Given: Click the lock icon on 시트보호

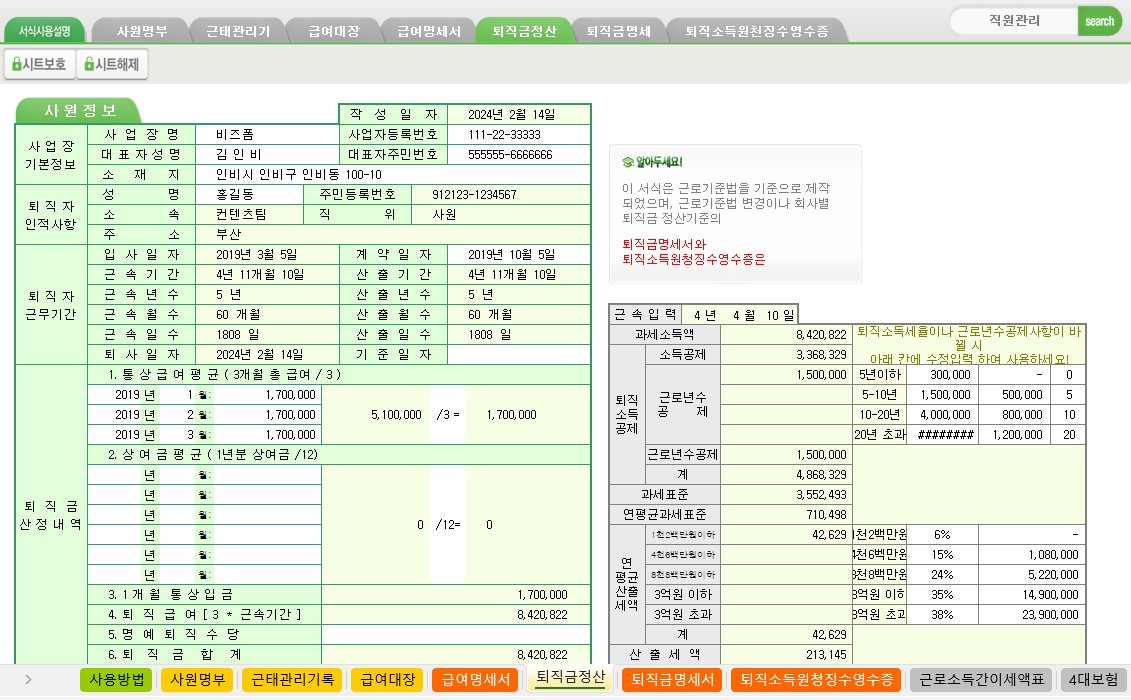Looking at the screenshot, I should pos(16,64).
